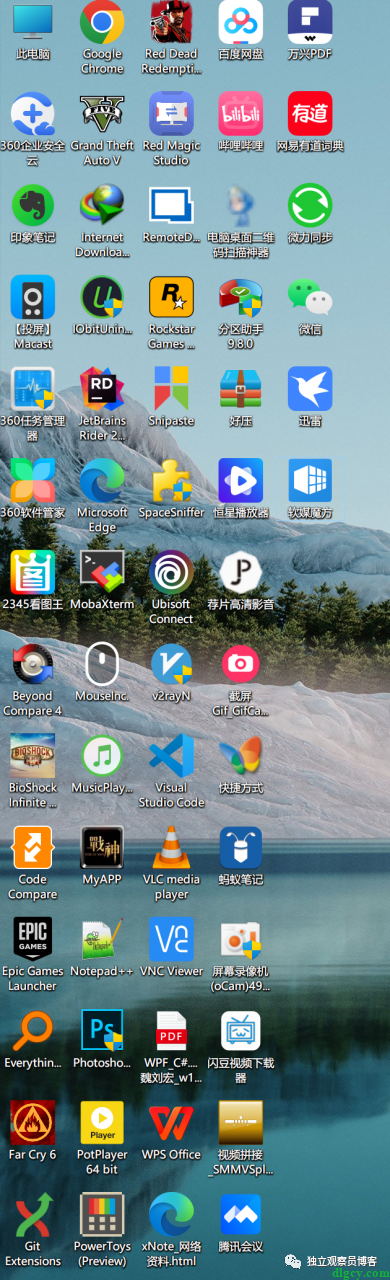The height and width of the screenshot is (1280, 390).
Task: Open Rockstar Games Launcher icon
Action: (x=171, y=297)
